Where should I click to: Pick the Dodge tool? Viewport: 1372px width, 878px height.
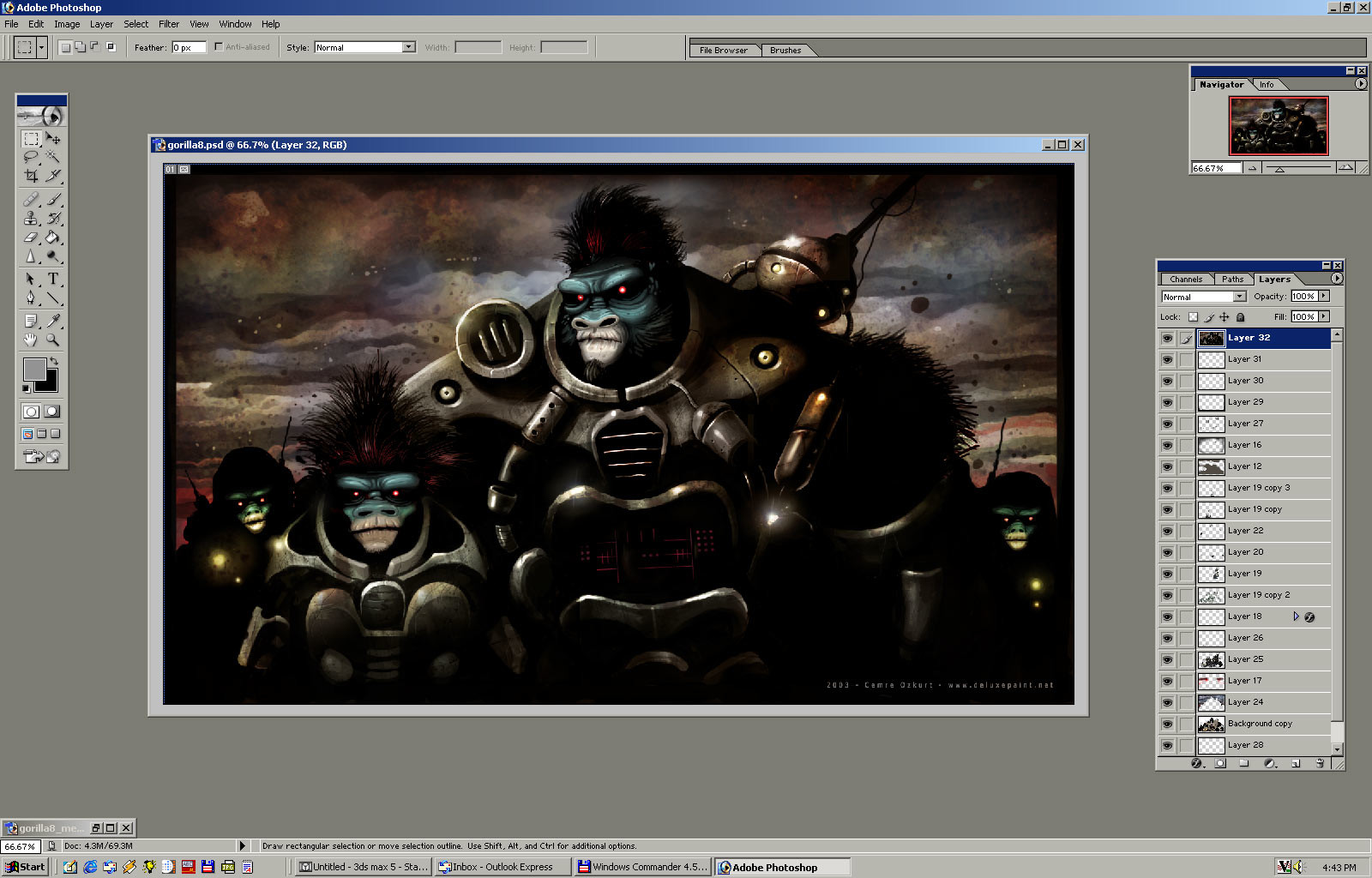53,256
